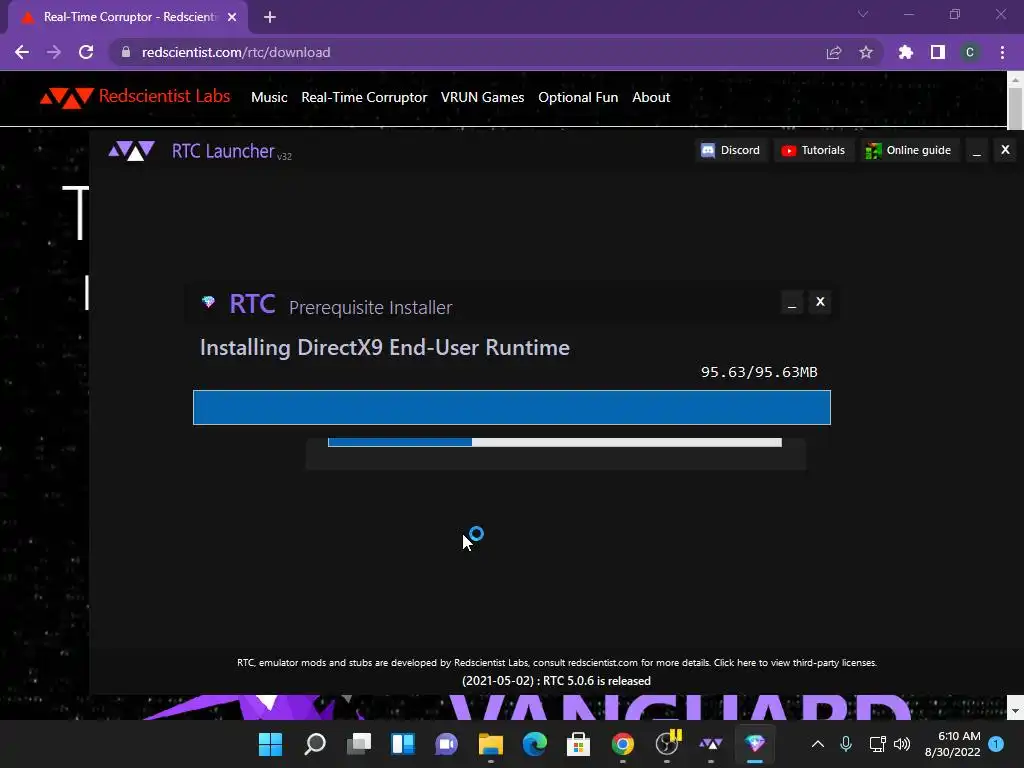1024x768 pixels.
Task: Close the Prerequisite Installer dialog
Action: tap(820, 302)
